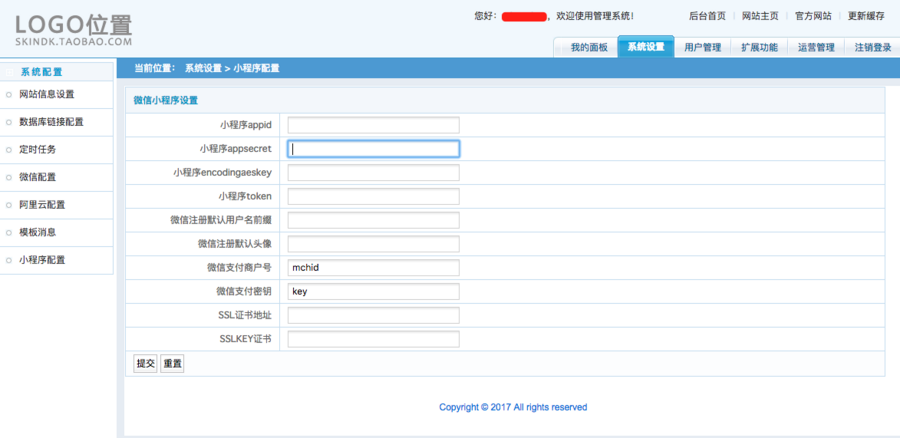
Task: Select 定时任务 in the sidebar
Action: [37, 149]
